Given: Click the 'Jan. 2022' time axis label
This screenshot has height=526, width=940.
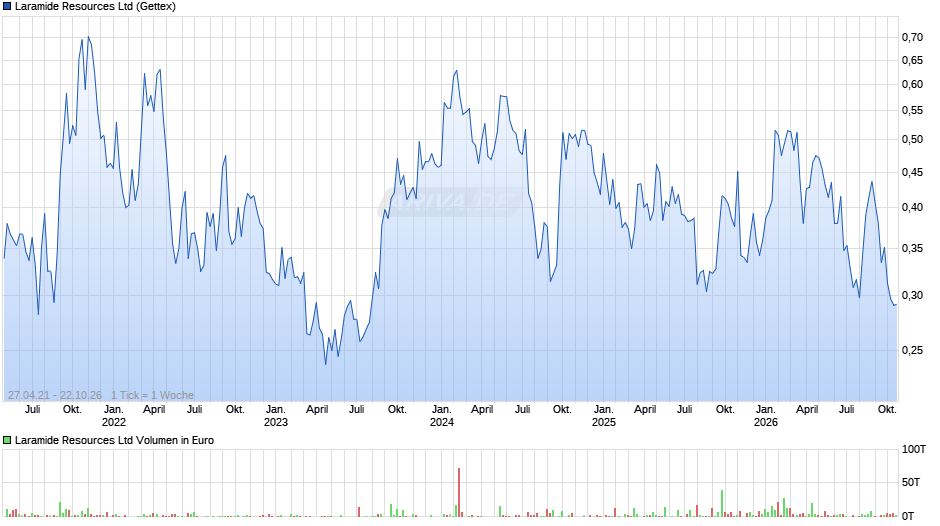Looking at the screenshot, I should pyautogui.click(x=114, y=416).
